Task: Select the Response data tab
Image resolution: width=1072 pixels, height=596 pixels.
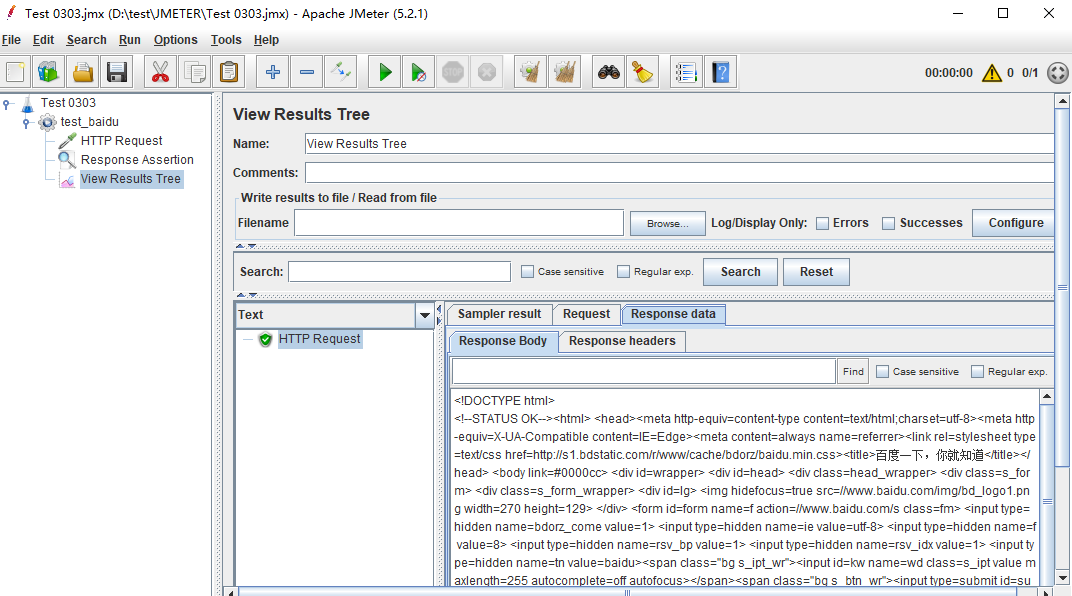Action: [673, 314]
